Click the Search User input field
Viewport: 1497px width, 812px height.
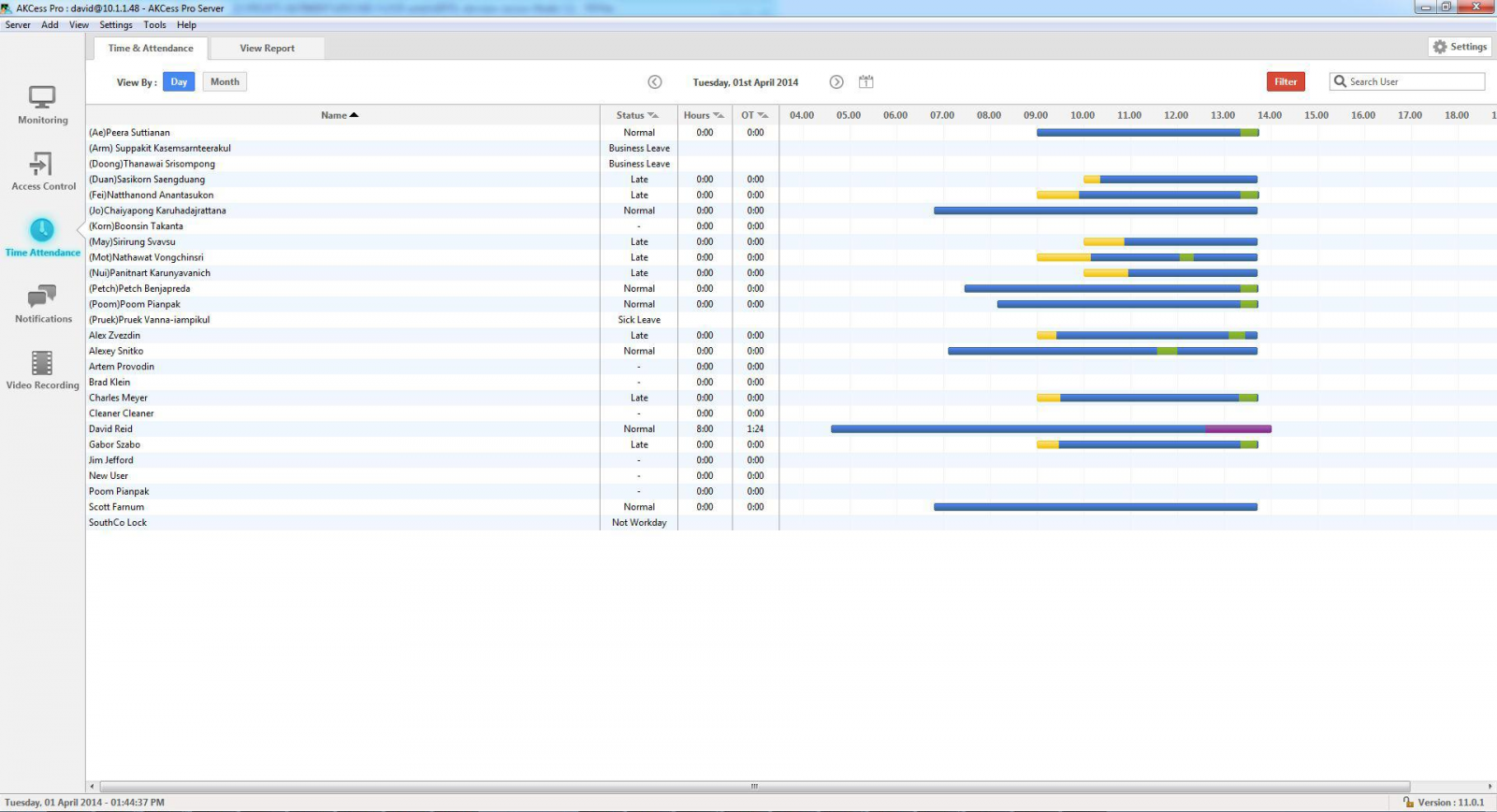(1415, 82)
